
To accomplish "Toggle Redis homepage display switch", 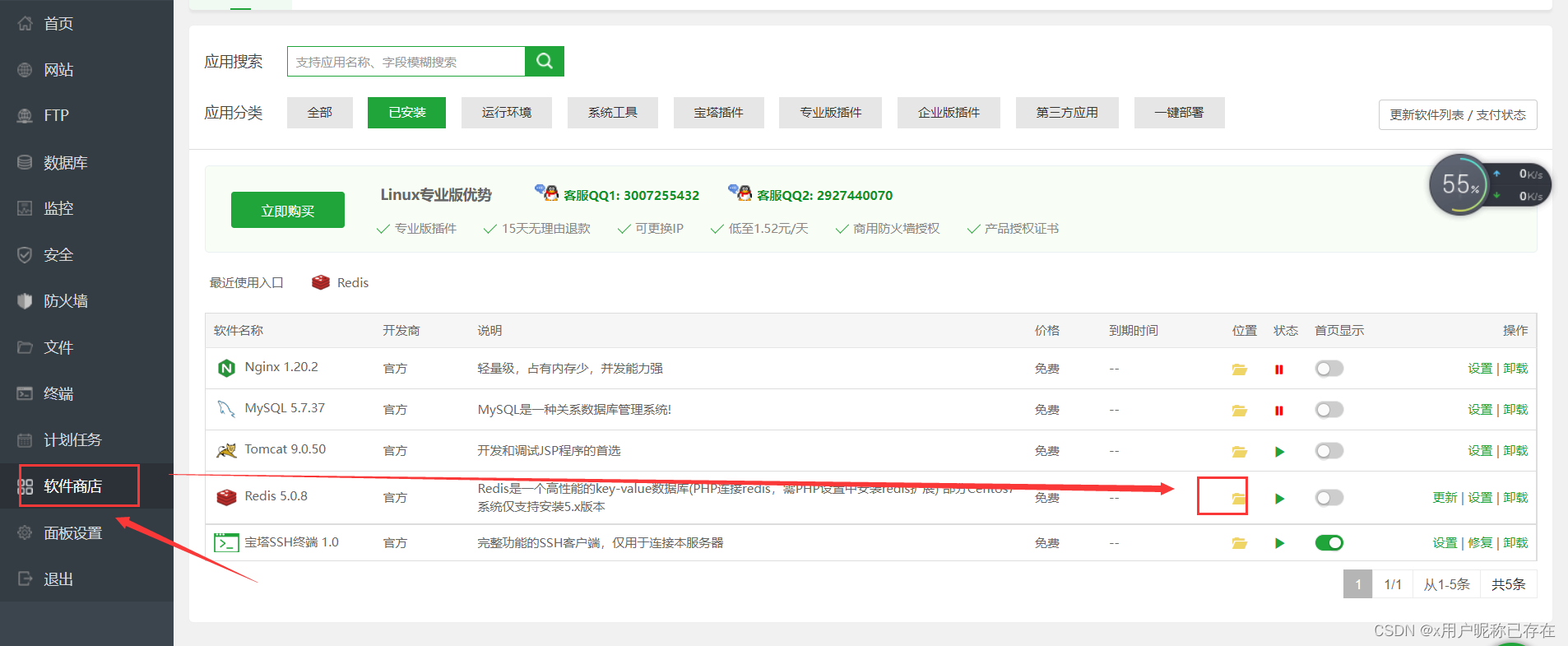I will (1329, 498).
